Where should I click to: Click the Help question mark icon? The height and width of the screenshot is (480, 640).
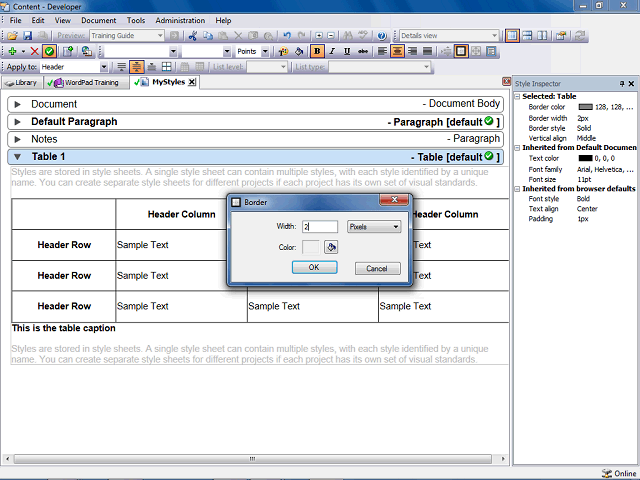[x=382, y=36]
